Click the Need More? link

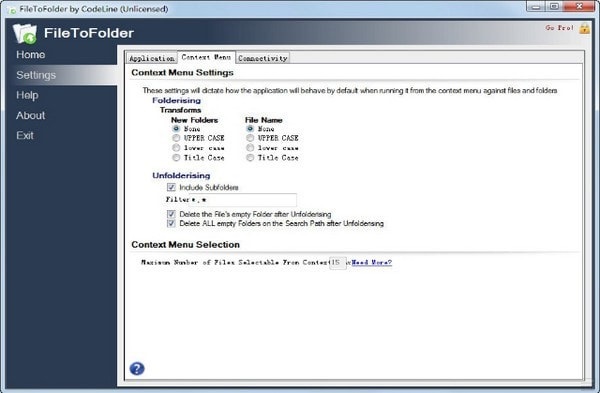(372, 263)
